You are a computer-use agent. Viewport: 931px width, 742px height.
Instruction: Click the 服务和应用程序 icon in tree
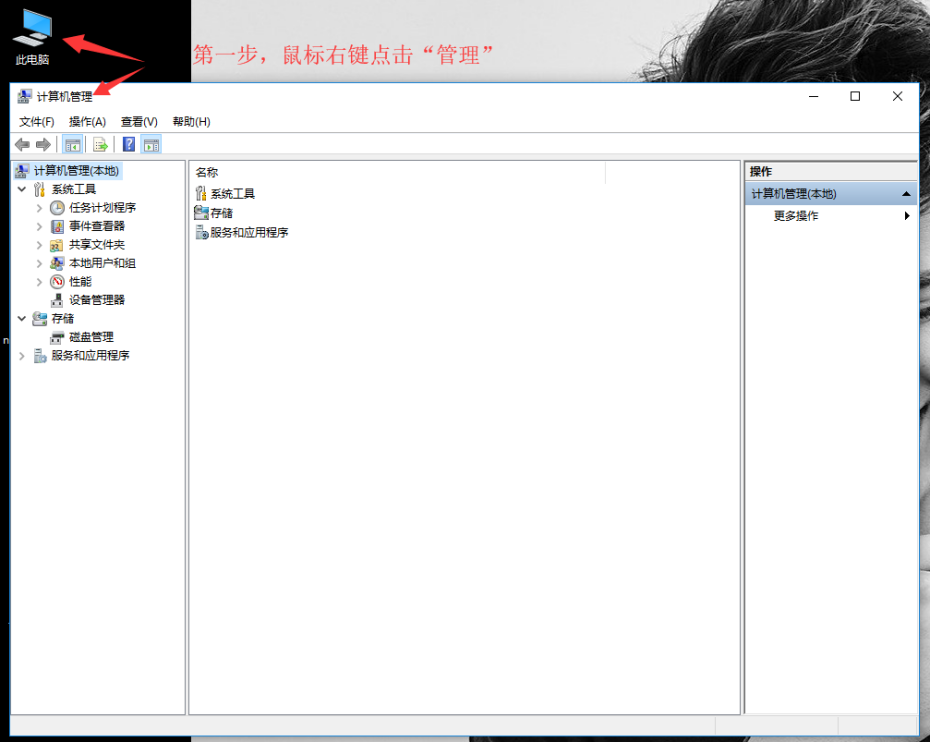(40, 356)
